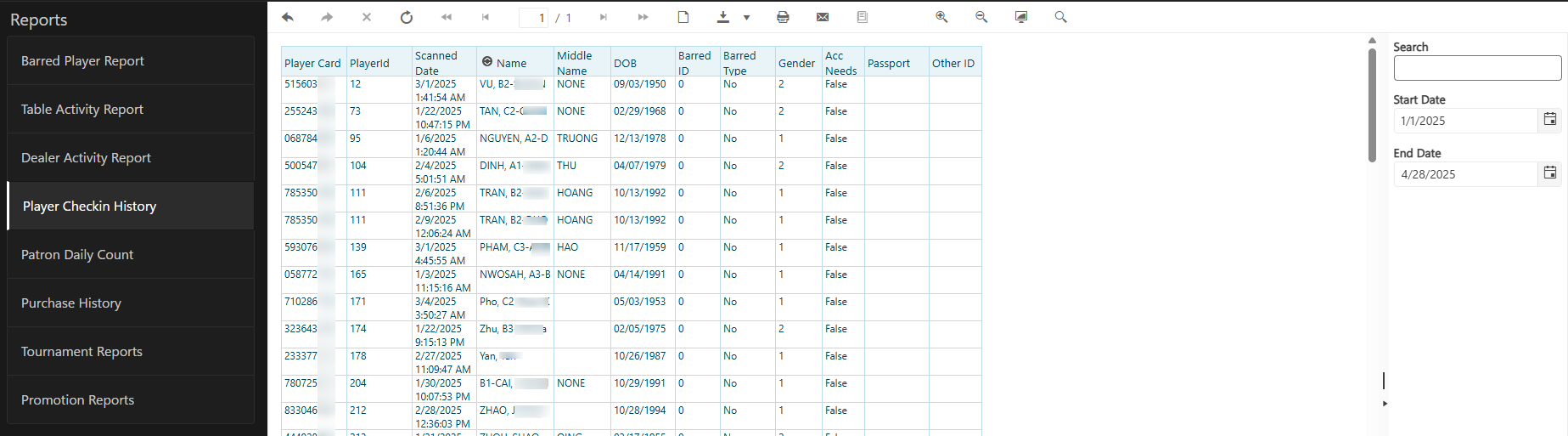Toggle full screen display mode icon

click(1021, 17)
